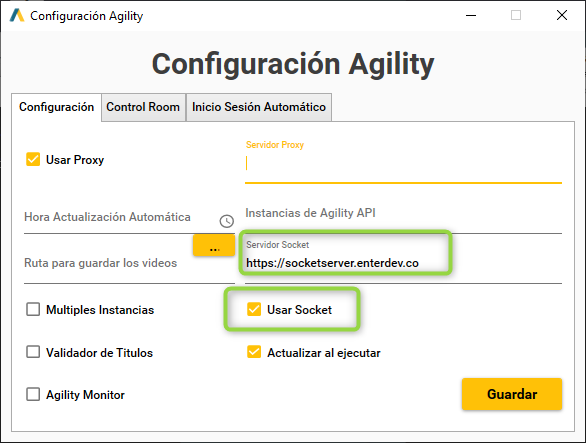The width and height of the screenshot is (586, 443).
Task: Click the Ruta para guardar los videos field
Action: [129, 264]
